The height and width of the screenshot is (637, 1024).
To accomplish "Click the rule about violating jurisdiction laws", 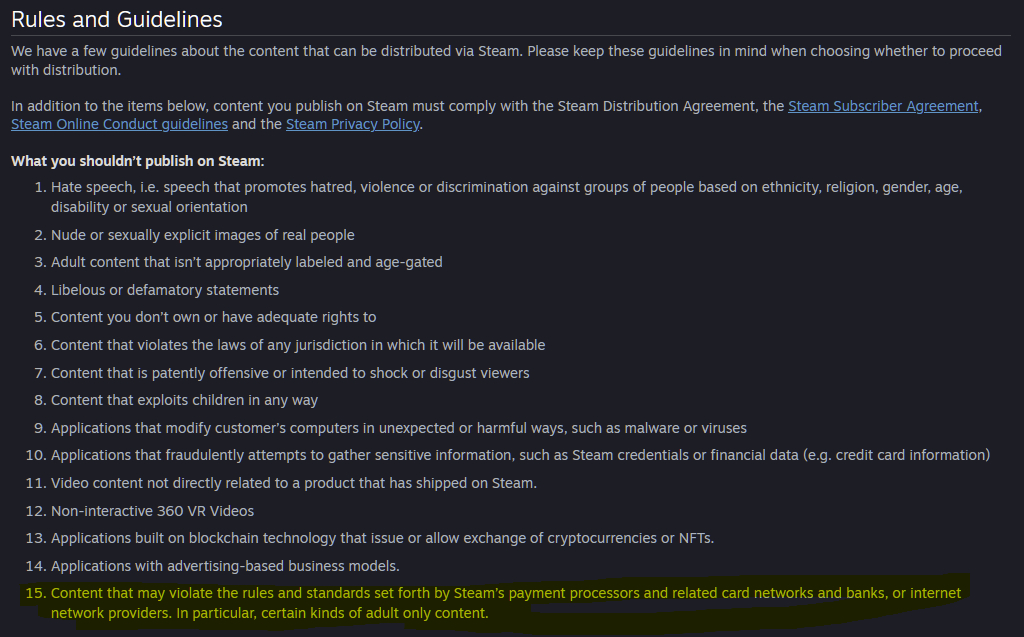I will click(298, 345).
